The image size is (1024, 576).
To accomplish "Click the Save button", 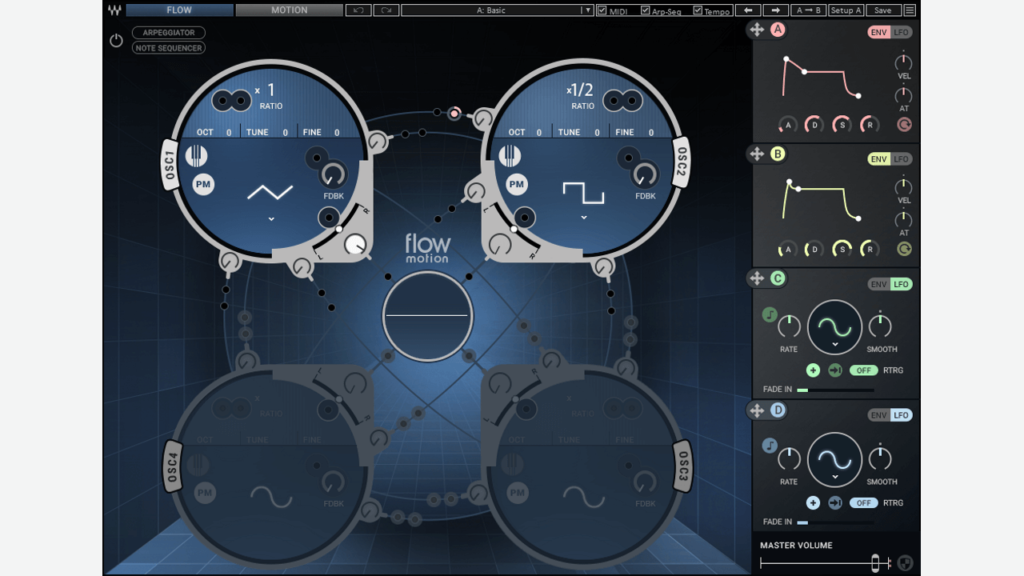I will (883, 10).
